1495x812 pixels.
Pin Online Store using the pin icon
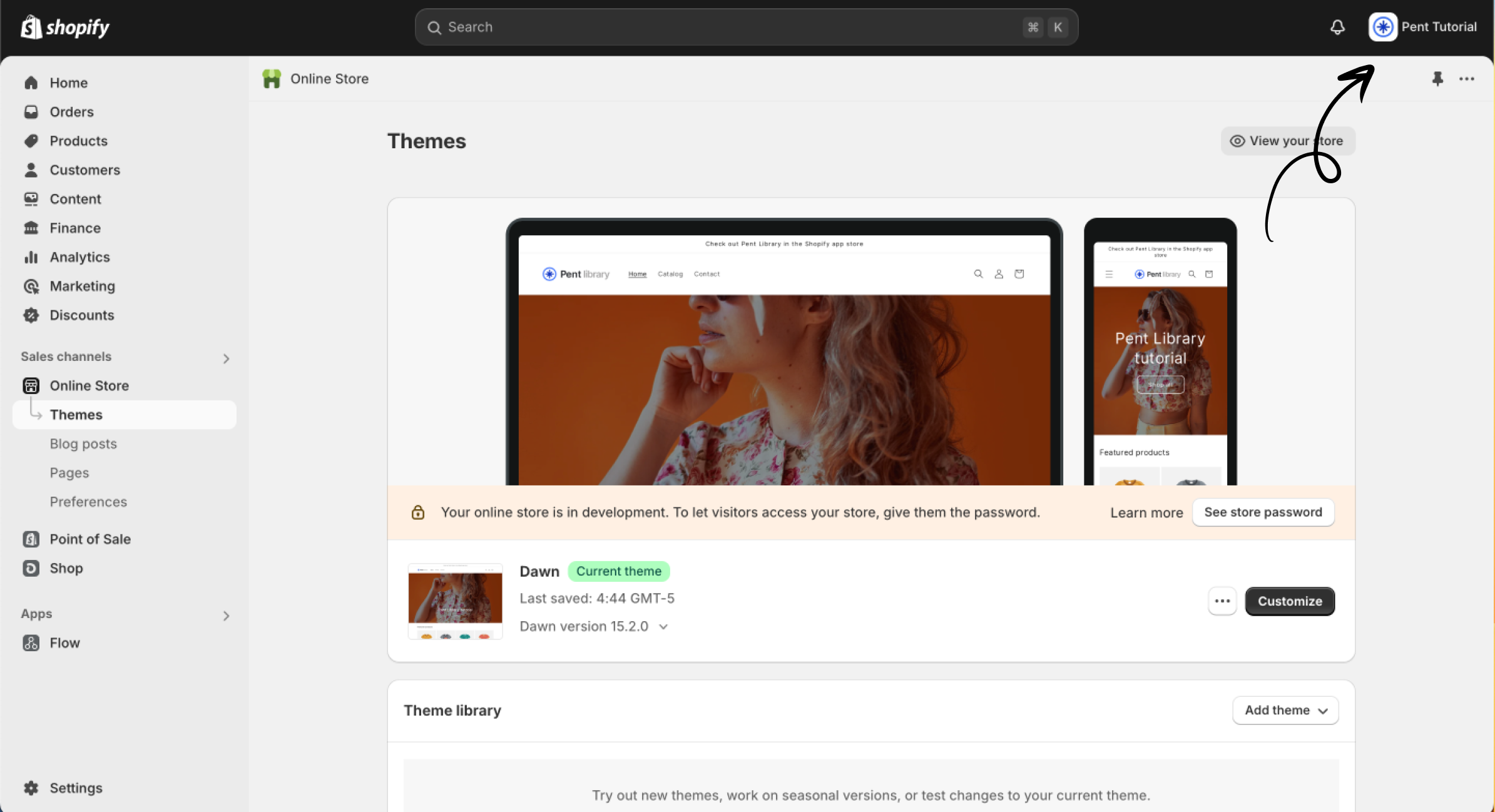(x=1437, y=79)
